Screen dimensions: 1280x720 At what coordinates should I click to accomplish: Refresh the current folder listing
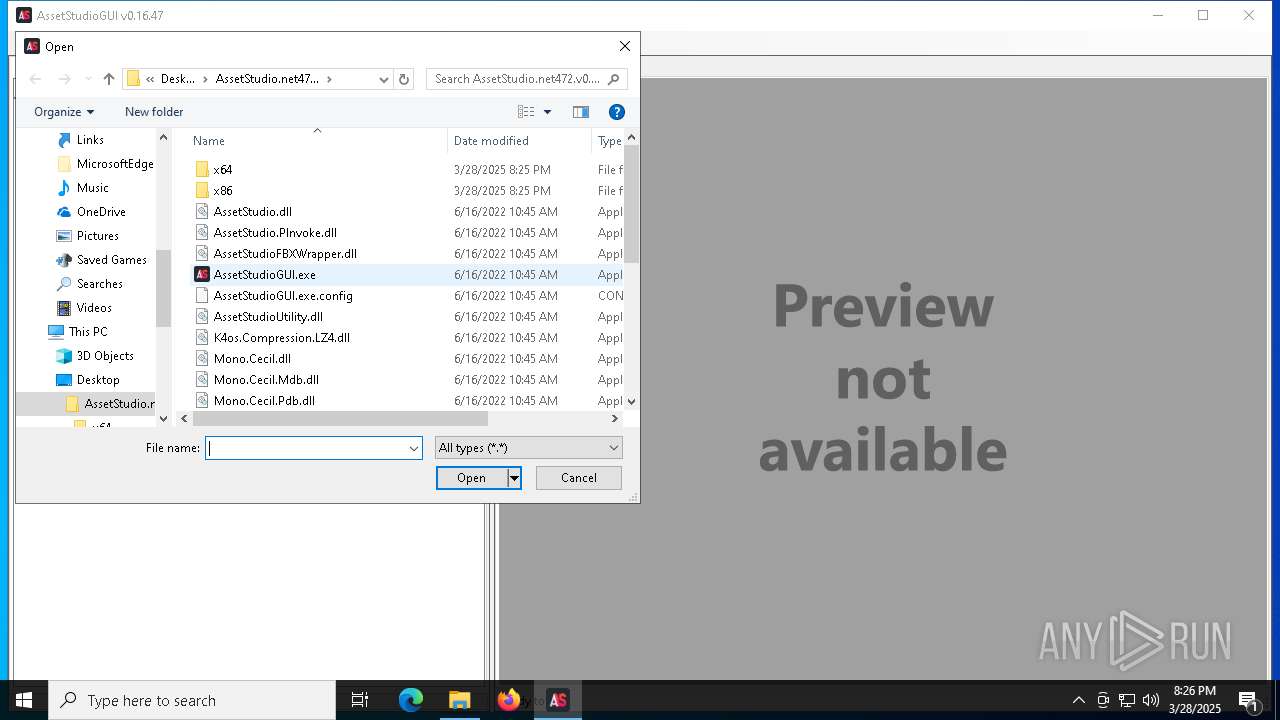coord(404,79)
